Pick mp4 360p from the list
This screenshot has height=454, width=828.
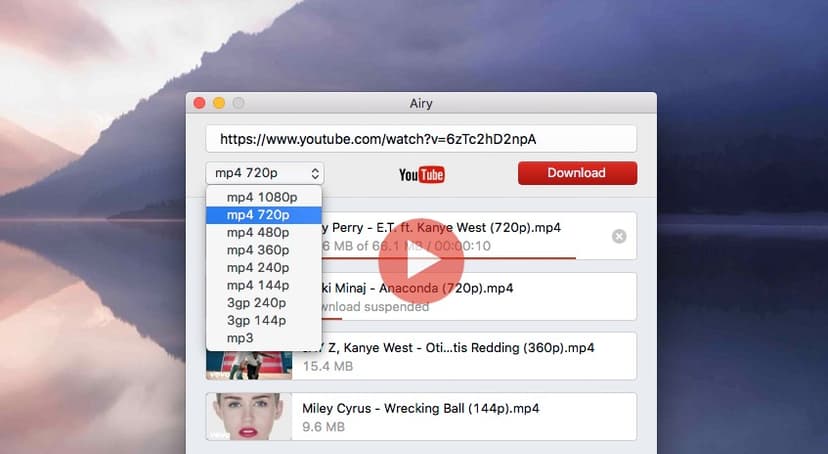264,250
